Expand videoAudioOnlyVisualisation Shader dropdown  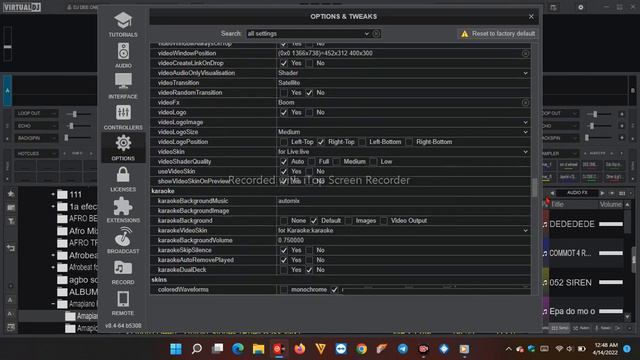click(x=525, y=73)
